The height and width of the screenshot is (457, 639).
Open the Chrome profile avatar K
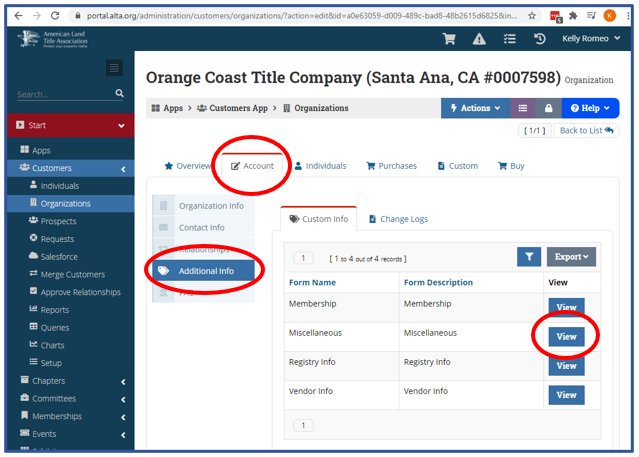[x=610, y=16]
